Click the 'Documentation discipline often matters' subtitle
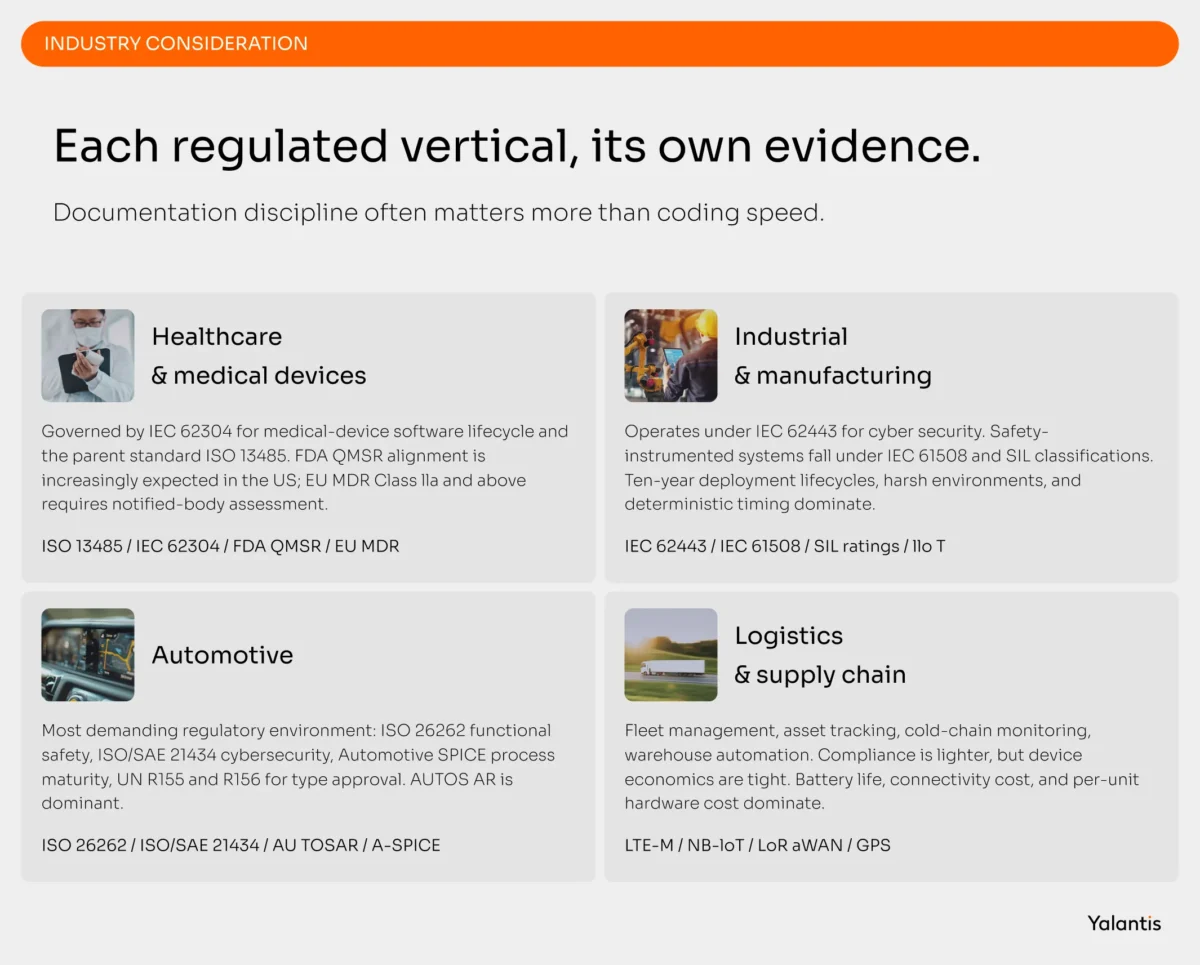Image resolution: width=1200 pixels, height=965 pixels. coord(439,213)
